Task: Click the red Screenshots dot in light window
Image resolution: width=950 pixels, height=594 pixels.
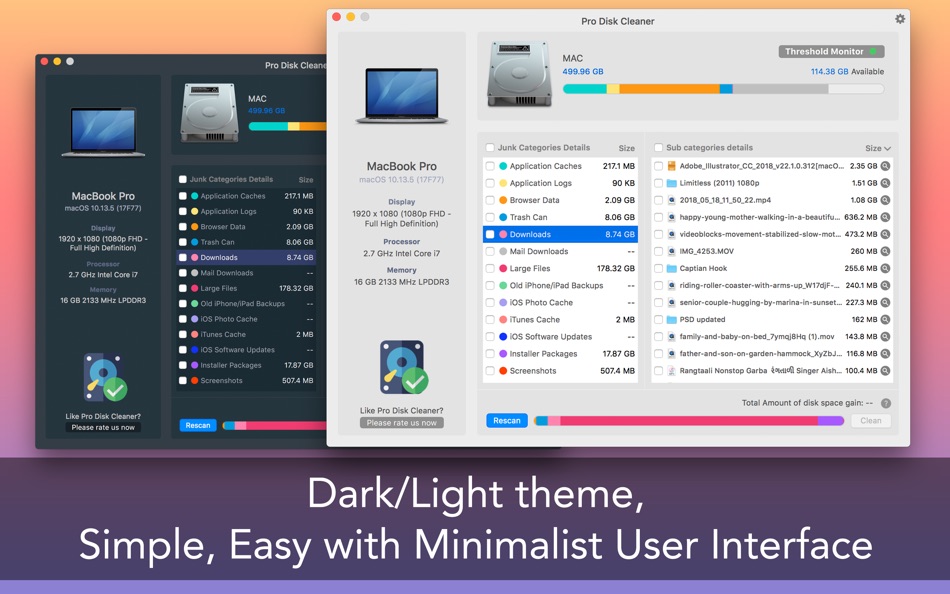Action: coord(503,370)
